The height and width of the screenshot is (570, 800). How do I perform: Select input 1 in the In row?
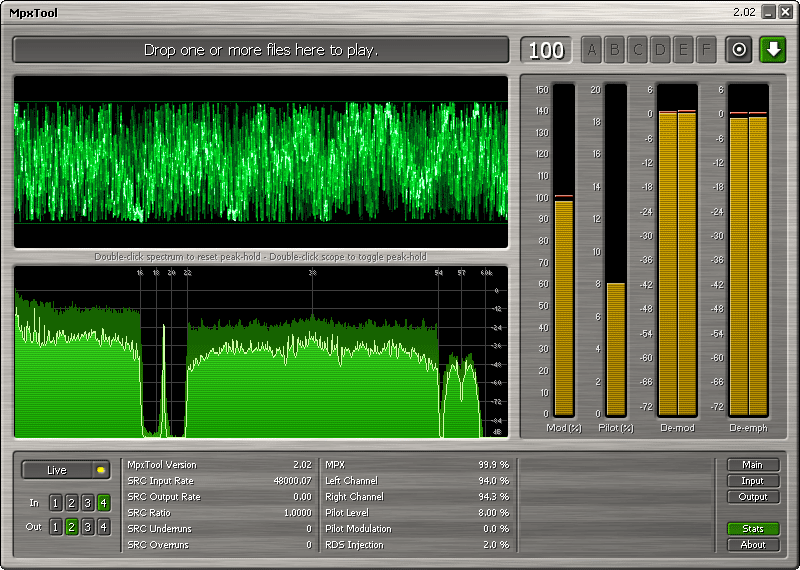56,503
